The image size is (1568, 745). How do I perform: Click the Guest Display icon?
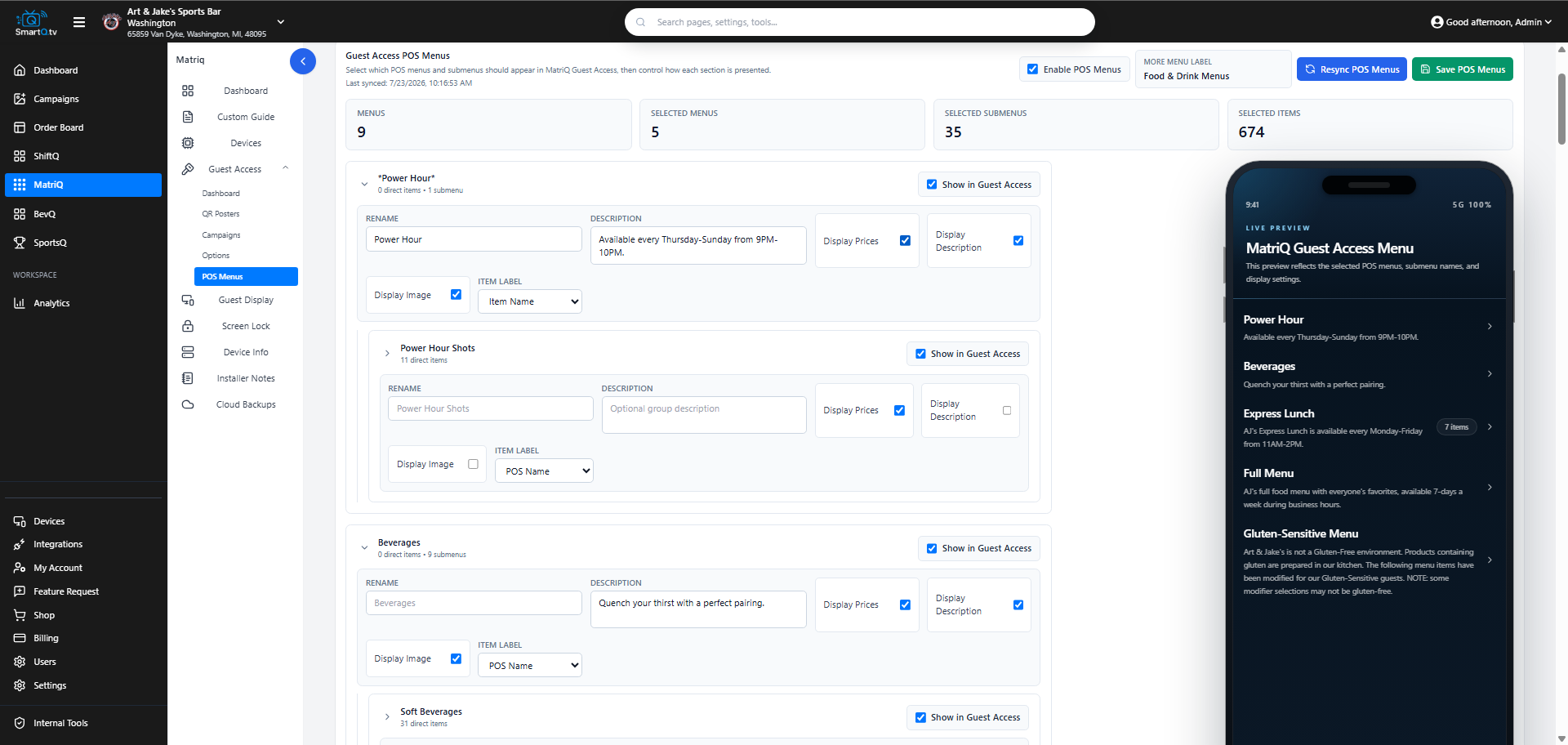[188, 300]
